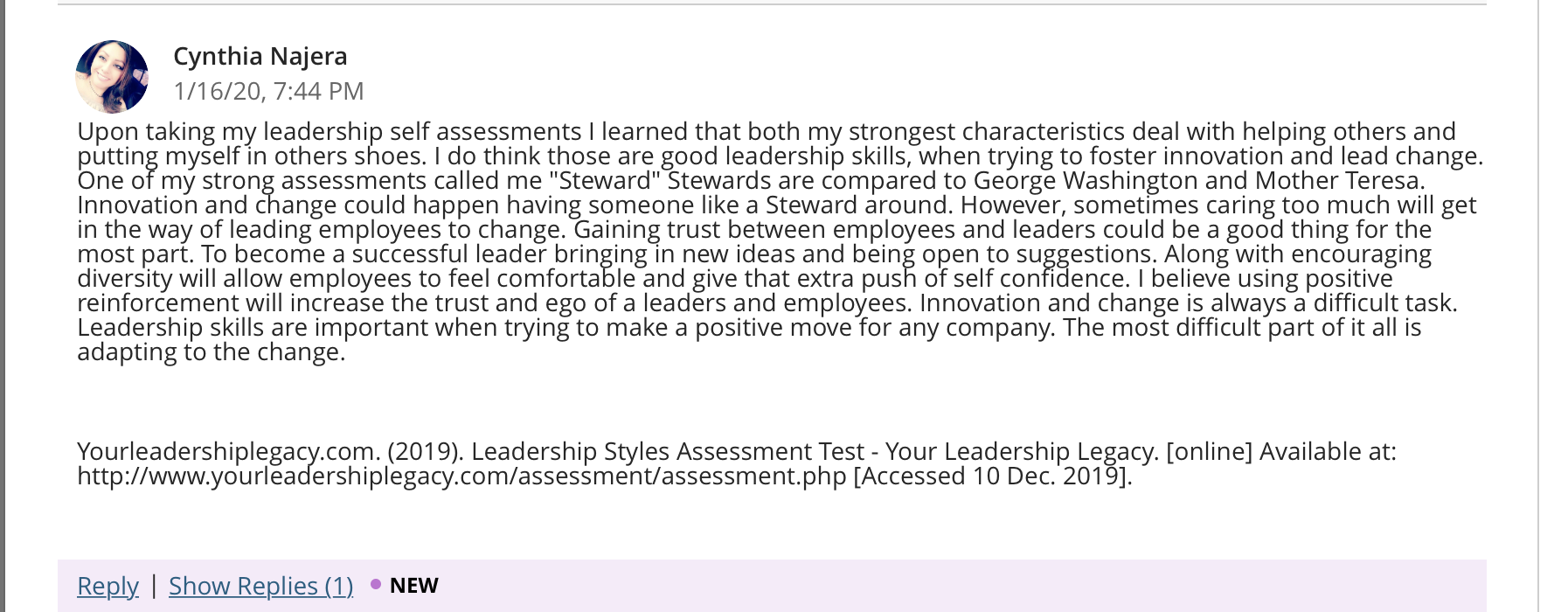Click the NEW label in the post footer
1568x612 pixels.
pyautogui.click(x=414, y=585)
